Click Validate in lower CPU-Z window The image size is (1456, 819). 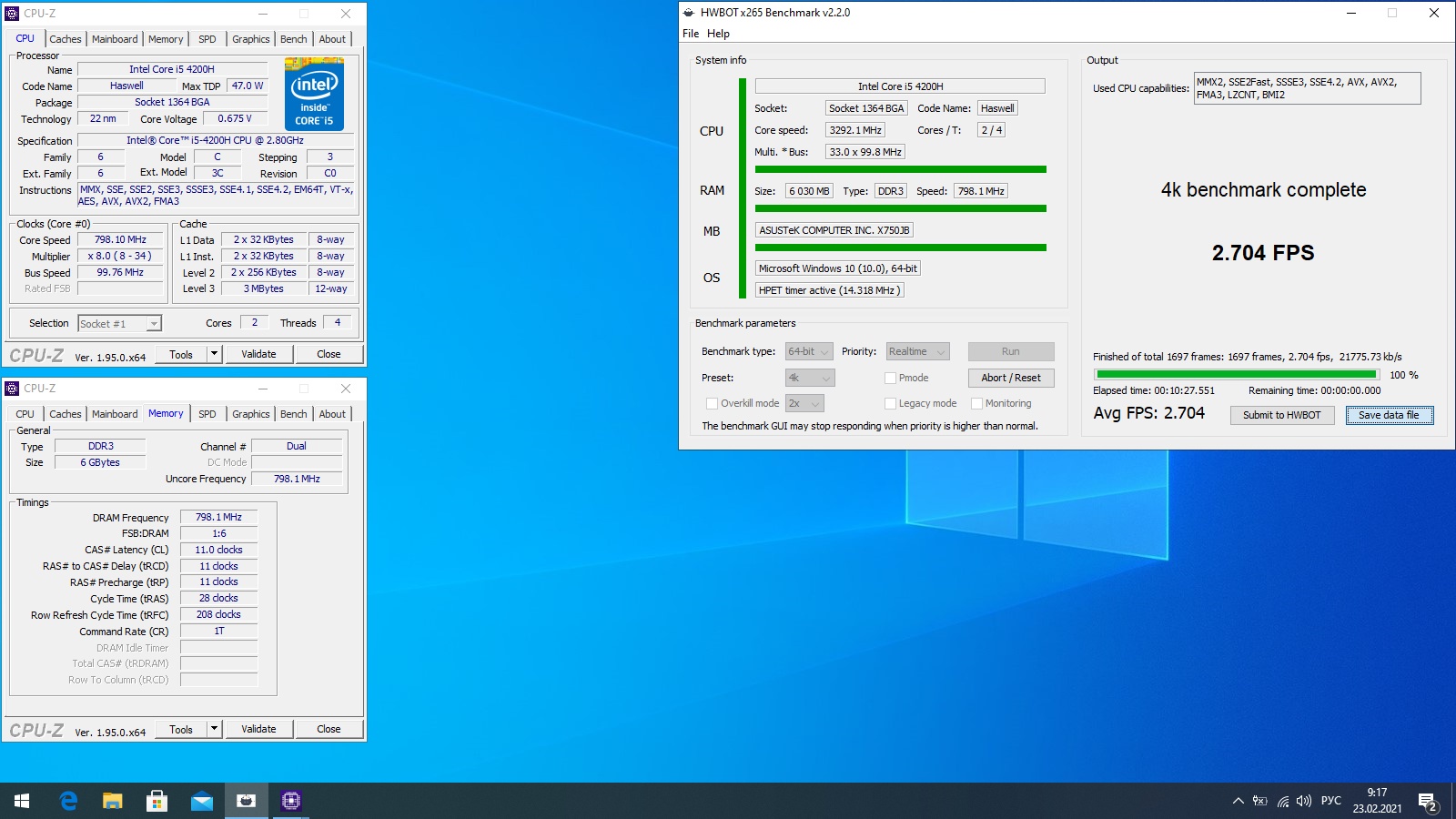coord(258,729)
